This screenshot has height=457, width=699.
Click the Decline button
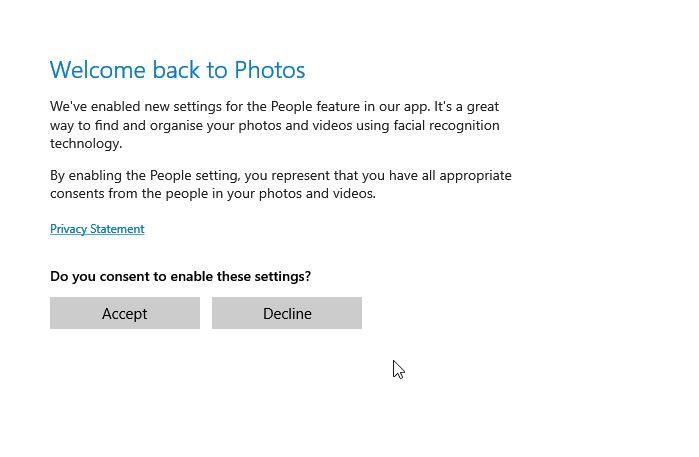point(287,313)
